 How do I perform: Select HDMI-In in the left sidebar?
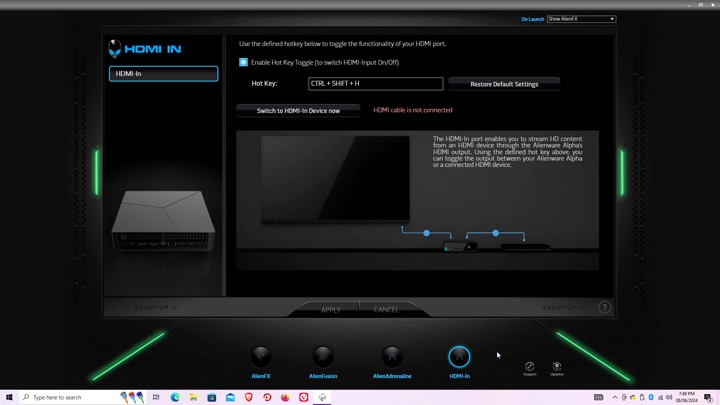163,74
